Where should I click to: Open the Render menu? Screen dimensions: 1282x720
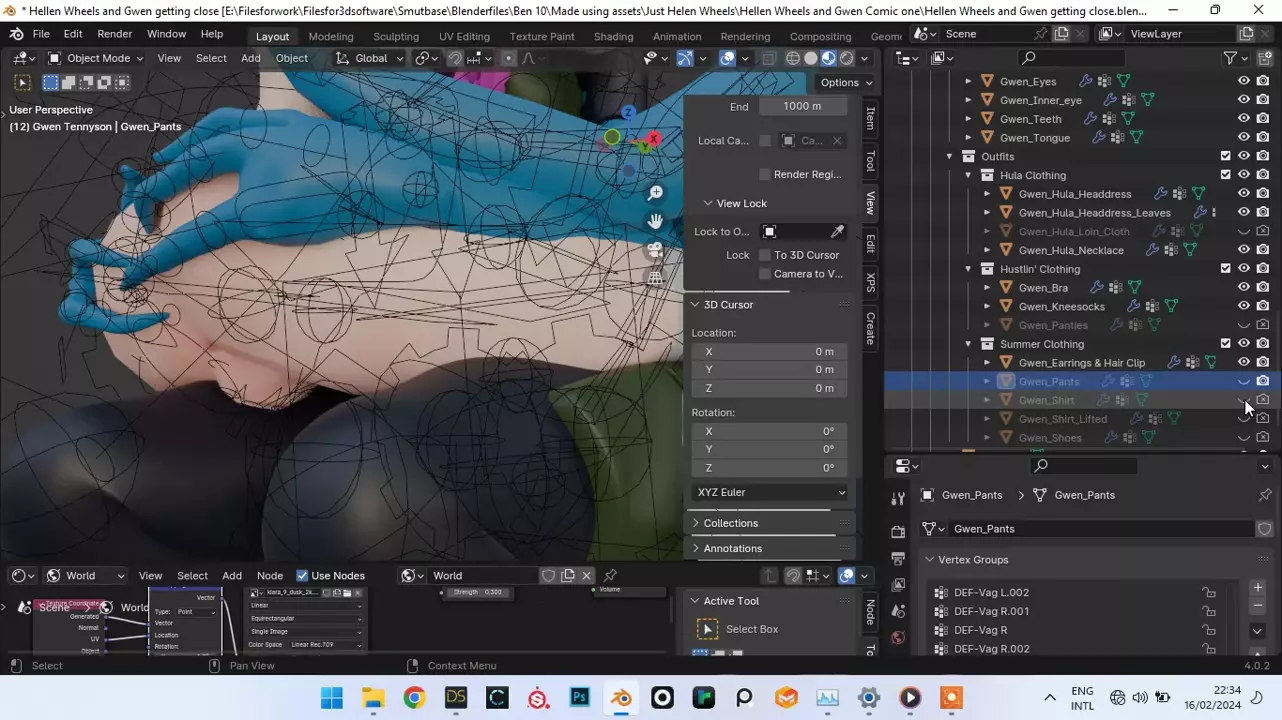pyautogui.click(x=114, y=34)
